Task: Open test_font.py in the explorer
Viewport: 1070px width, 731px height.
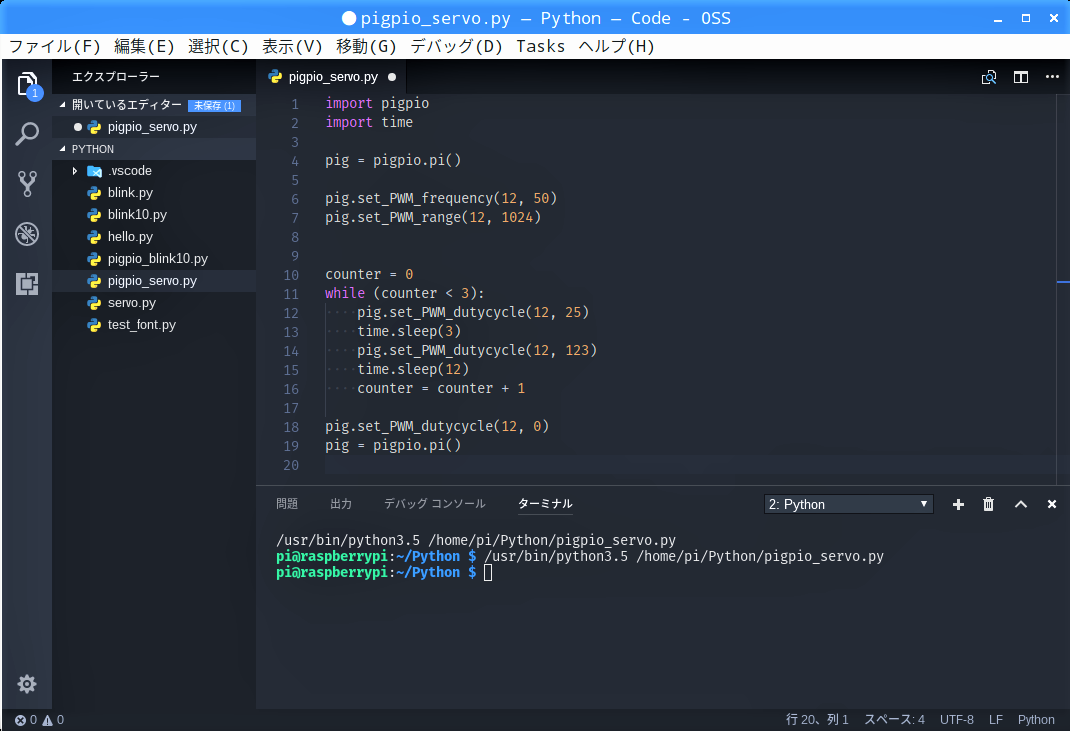Action: click(x=154, y=324)
